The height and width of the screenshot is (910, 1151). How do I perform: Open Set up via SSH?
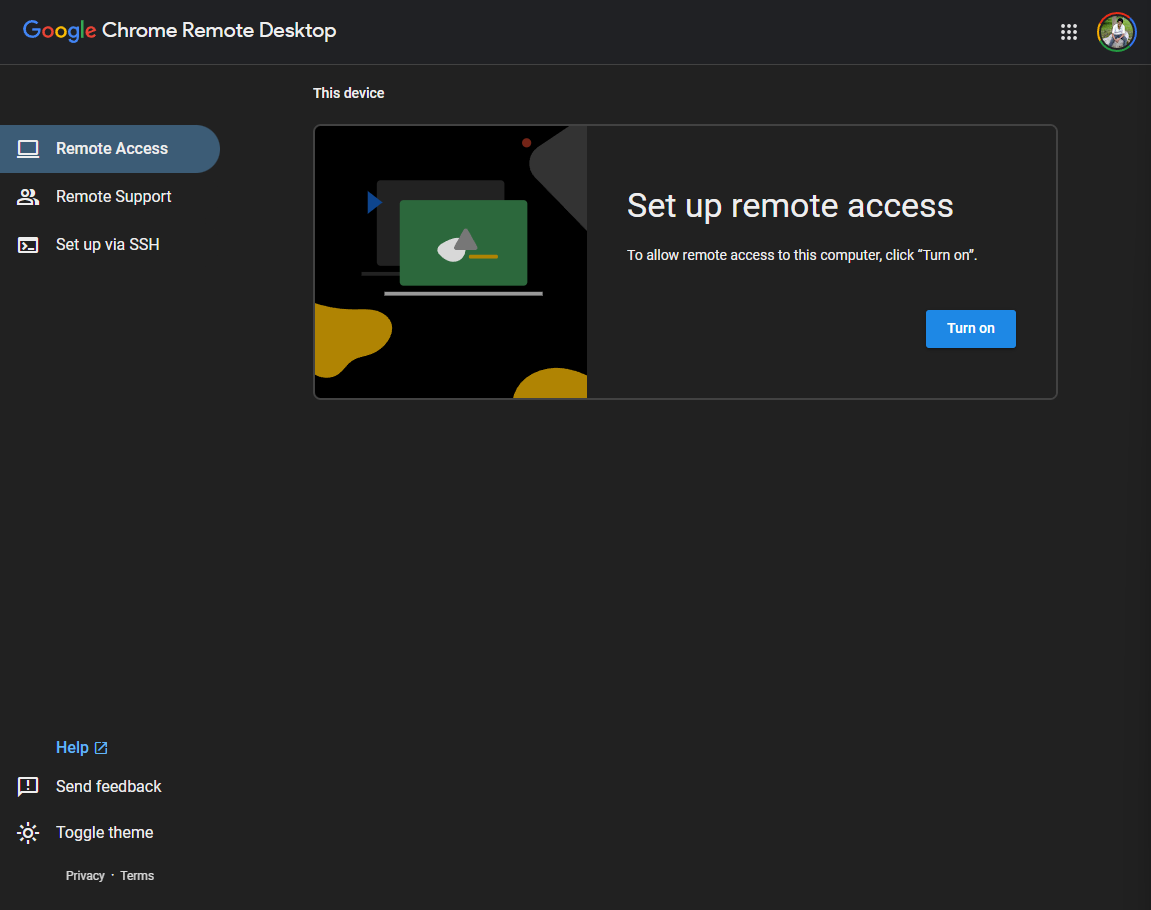pyautogui.click(x=107, y=244)
